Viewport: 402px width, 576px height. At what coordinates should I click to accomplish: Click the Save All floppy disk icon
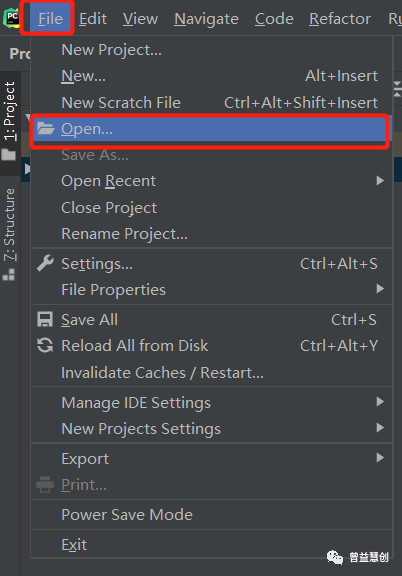tap(45, 319)
